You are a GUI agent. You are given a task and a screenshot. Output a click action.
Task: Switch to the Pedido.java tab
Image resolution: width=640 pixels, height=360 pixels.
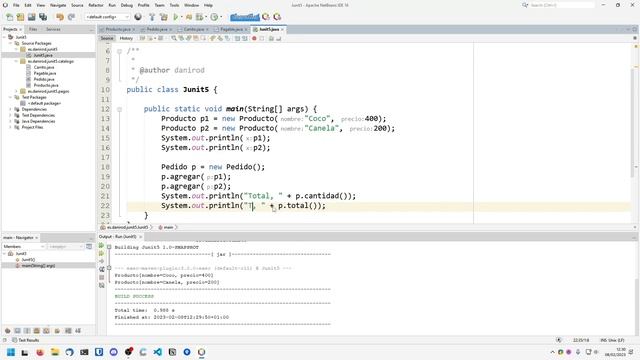157,29
